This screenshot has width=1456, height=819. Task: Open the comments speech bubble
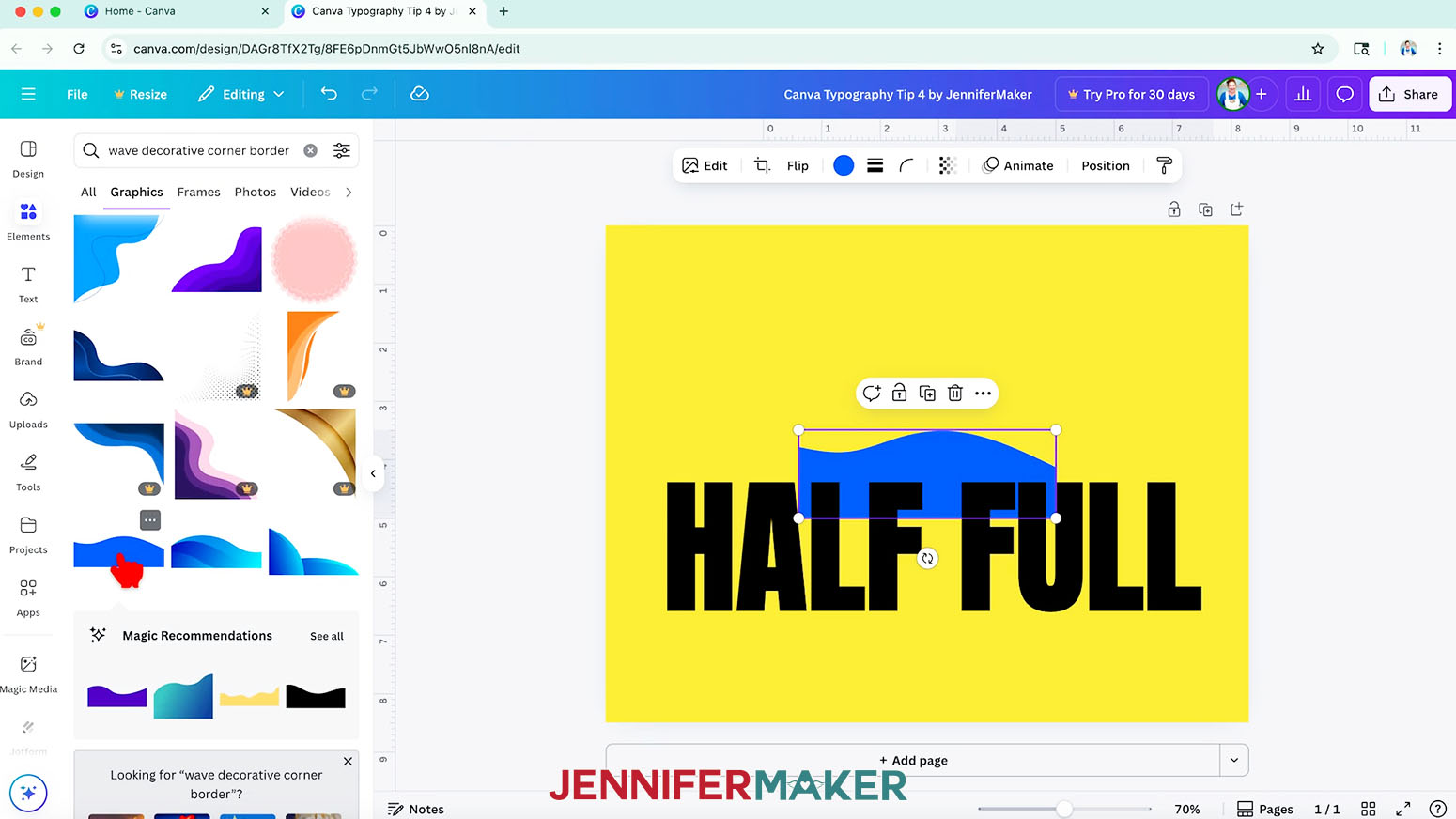click(x=1344, y=94)
